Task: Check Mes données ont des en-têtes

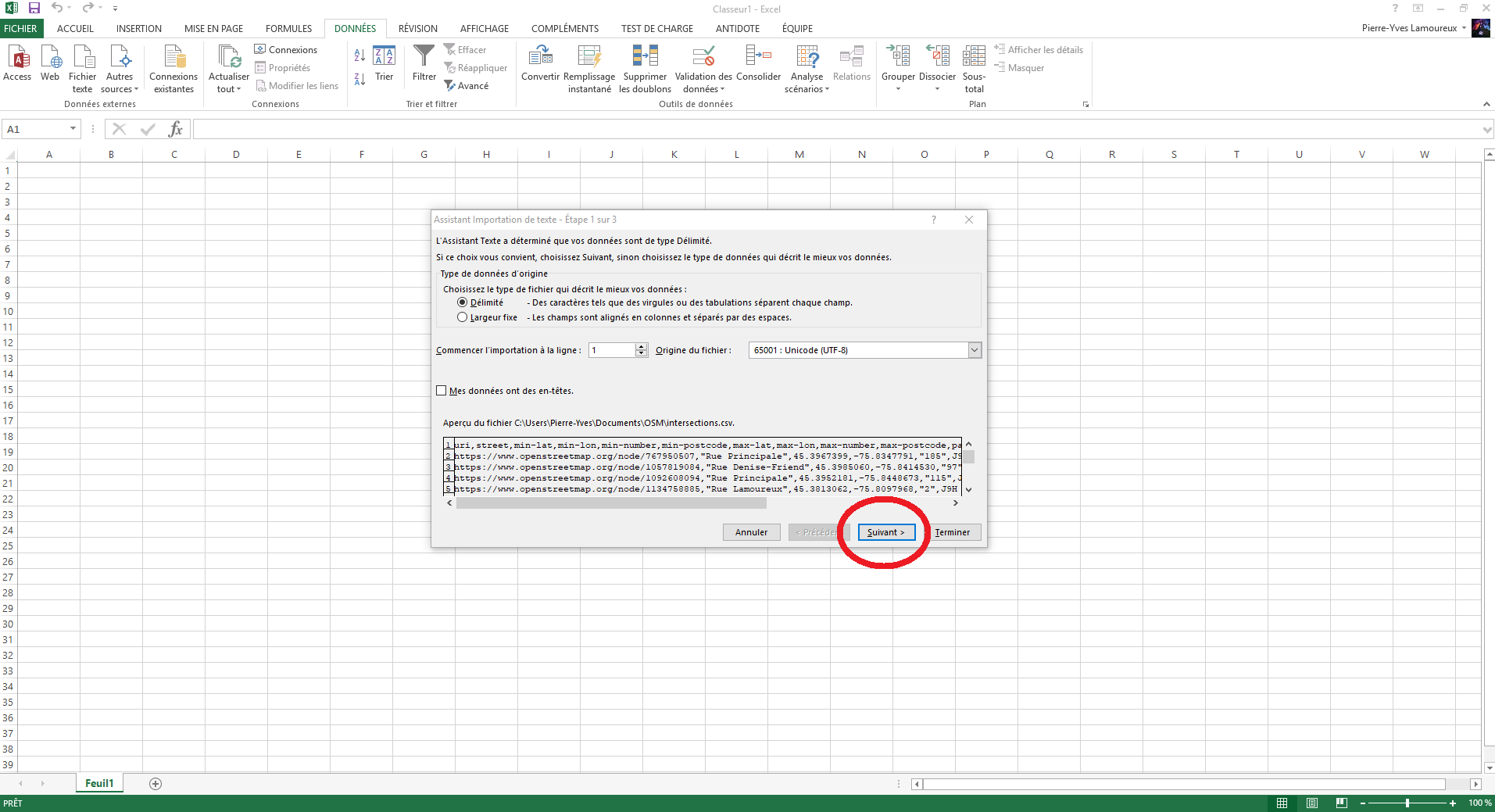Action: pyautogui.click(x=442, y=391)
